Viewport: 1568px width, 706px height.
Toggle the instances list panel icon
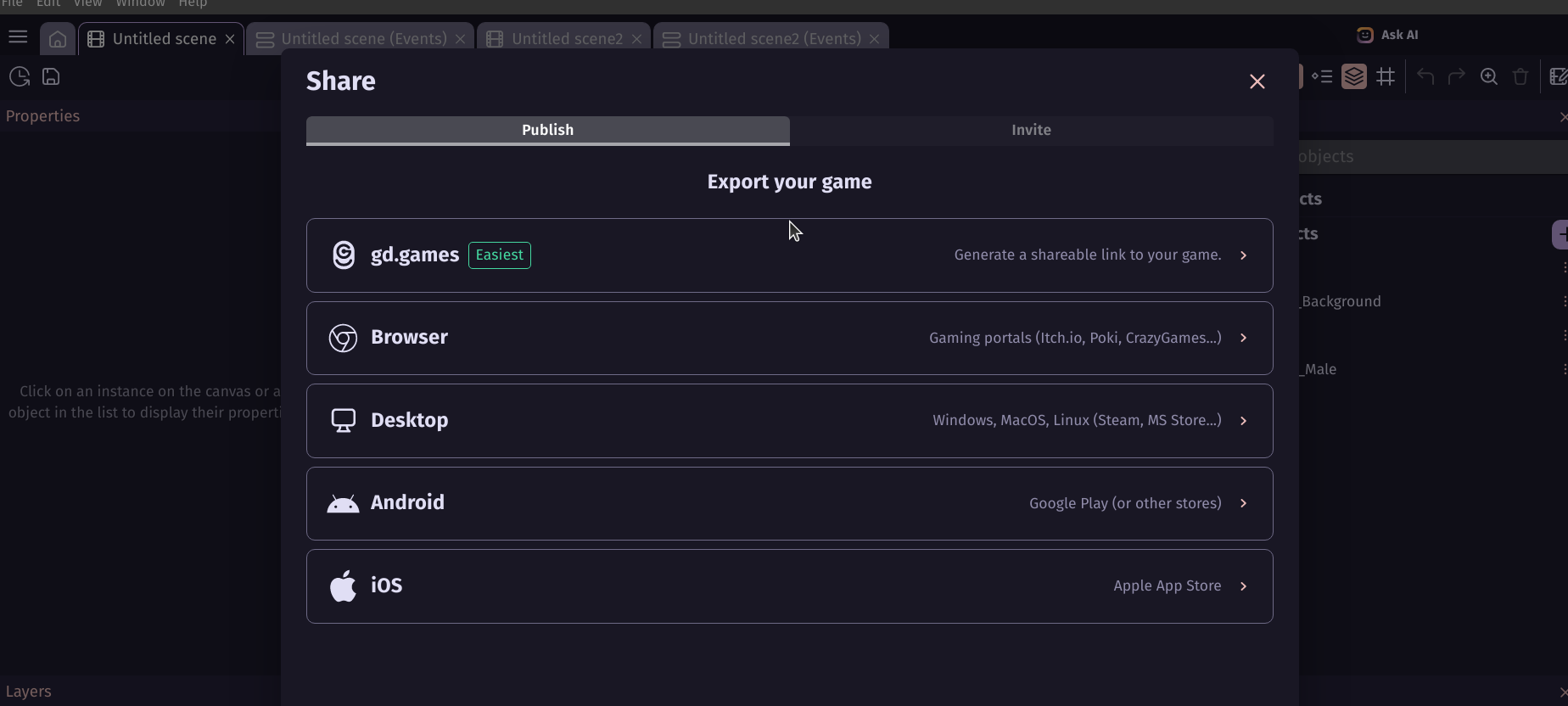pos(1322,76)
